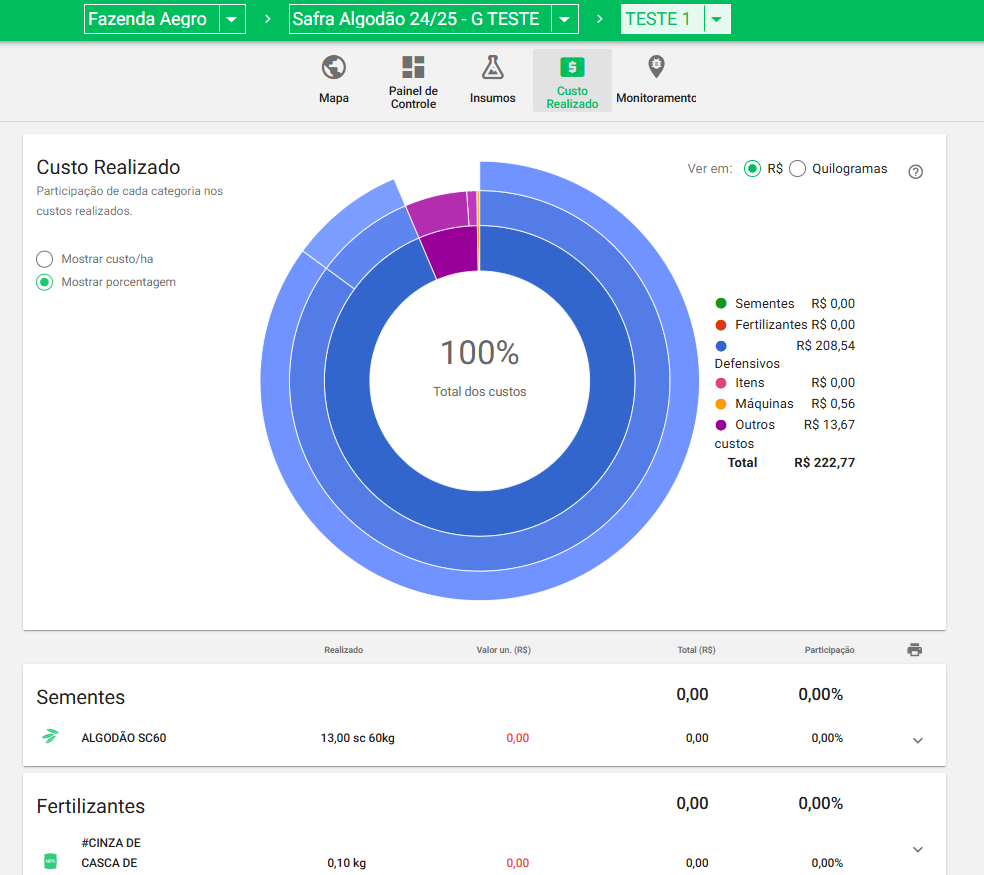The image size is (984, 875).
Task: Click the help question mark icon
Action: tap(915, 171)
